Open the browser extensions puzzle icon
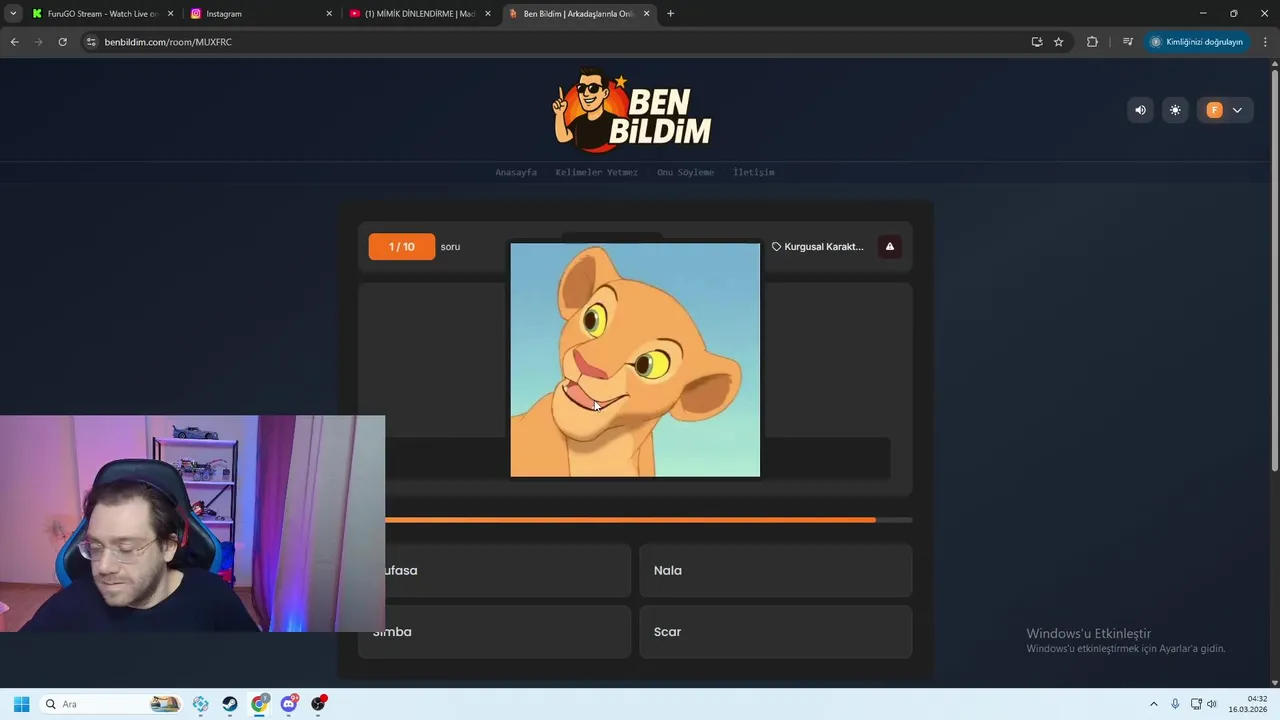1280x720 pixels. (x=1092, y=42)
